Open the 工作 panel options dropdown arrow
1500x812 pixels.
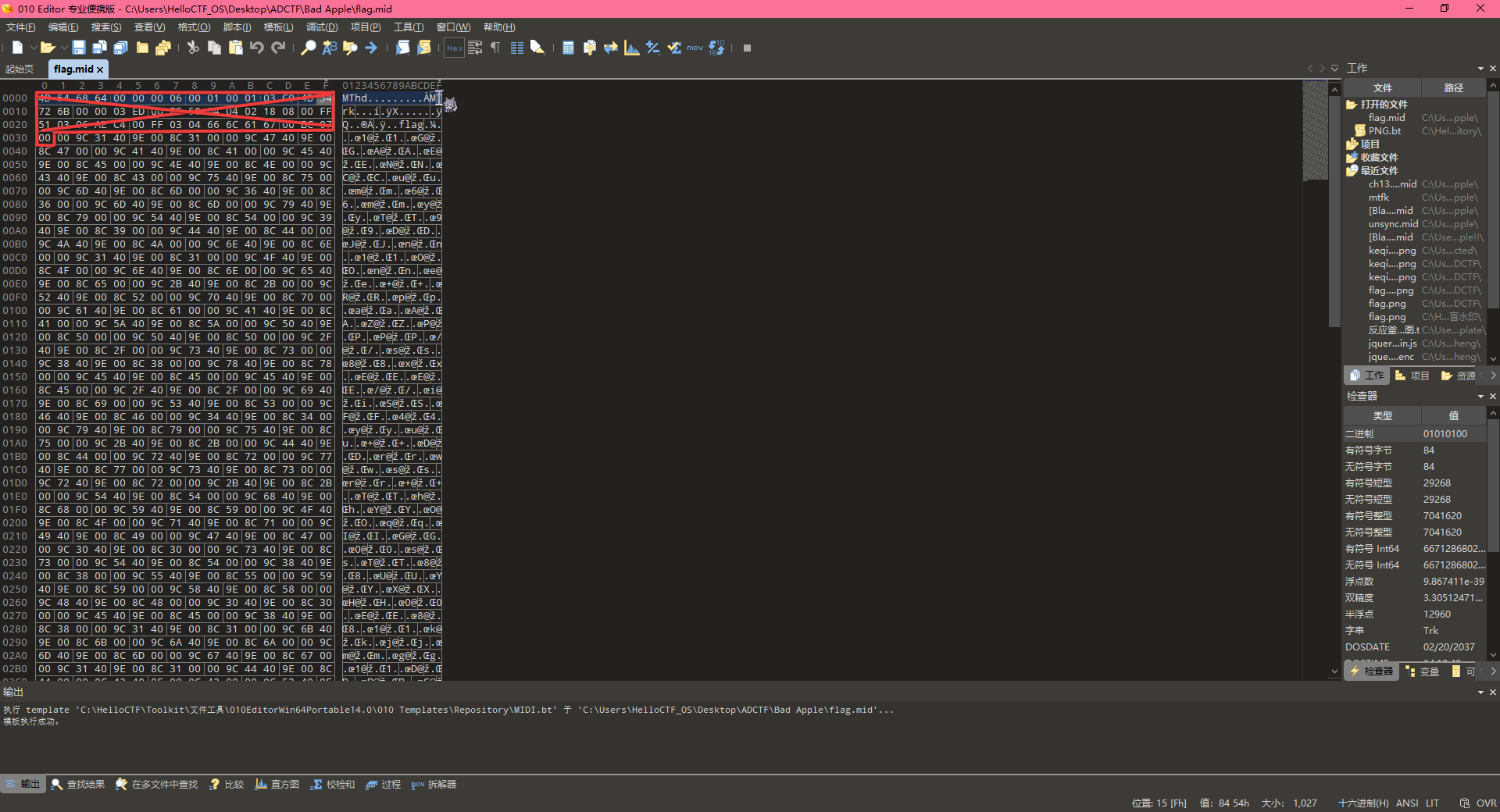point(1480,69)
